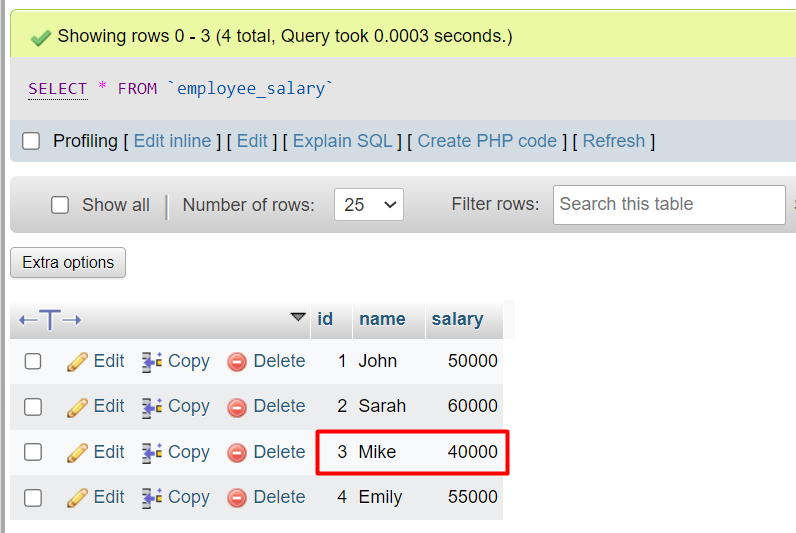This screenshot has width=796, height=533.
Task: Click the Copy icon for John's row
Action: (x=152, y=362)
